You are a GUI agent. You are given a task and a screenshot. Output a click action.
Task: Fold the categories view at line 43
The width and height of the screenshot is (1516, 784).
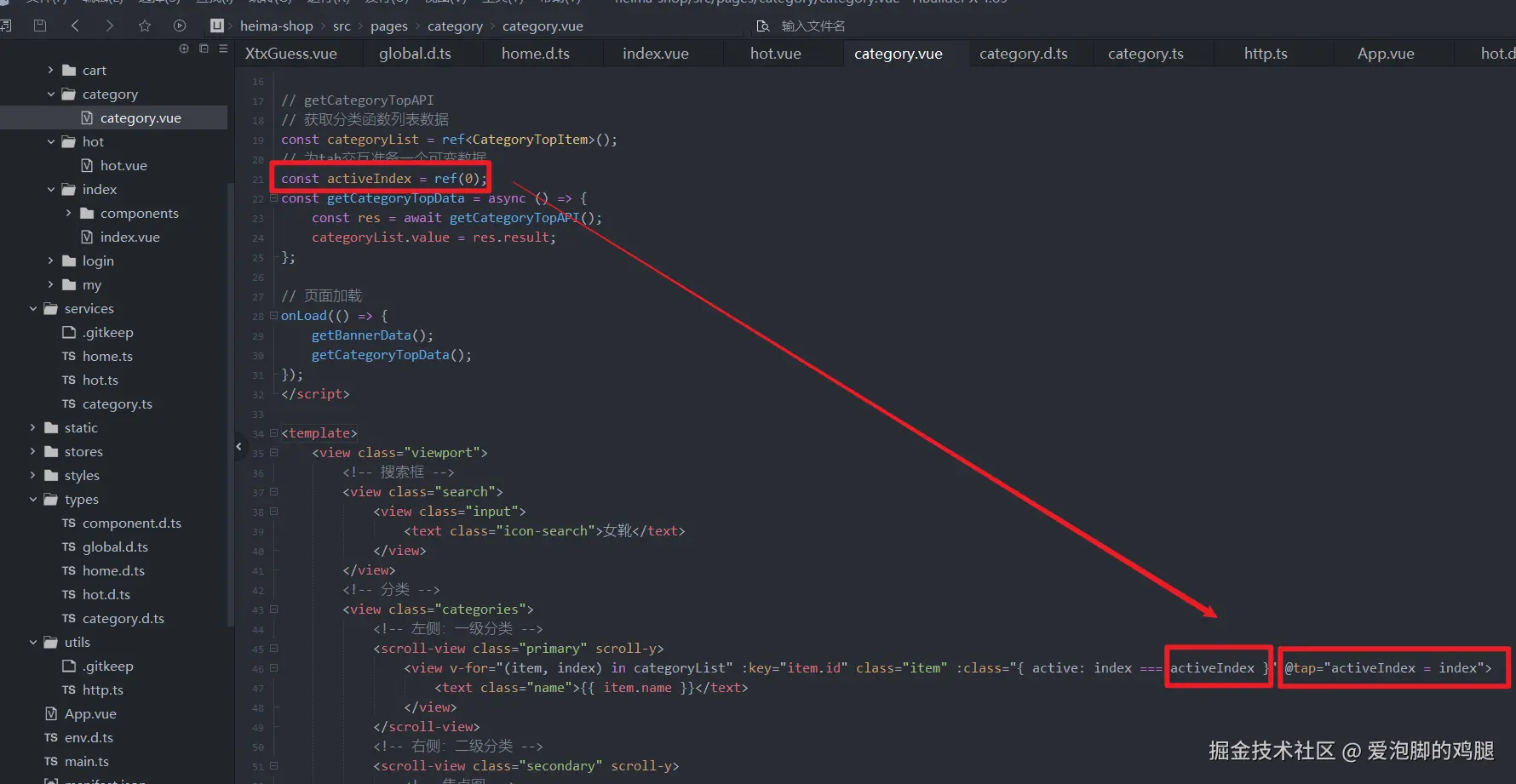click(273, 609)
